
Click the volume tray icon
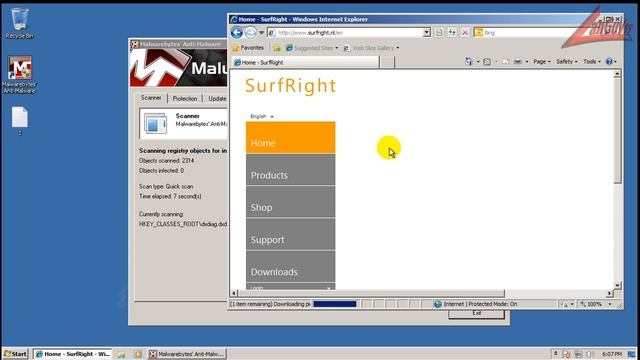coord(589,354)
